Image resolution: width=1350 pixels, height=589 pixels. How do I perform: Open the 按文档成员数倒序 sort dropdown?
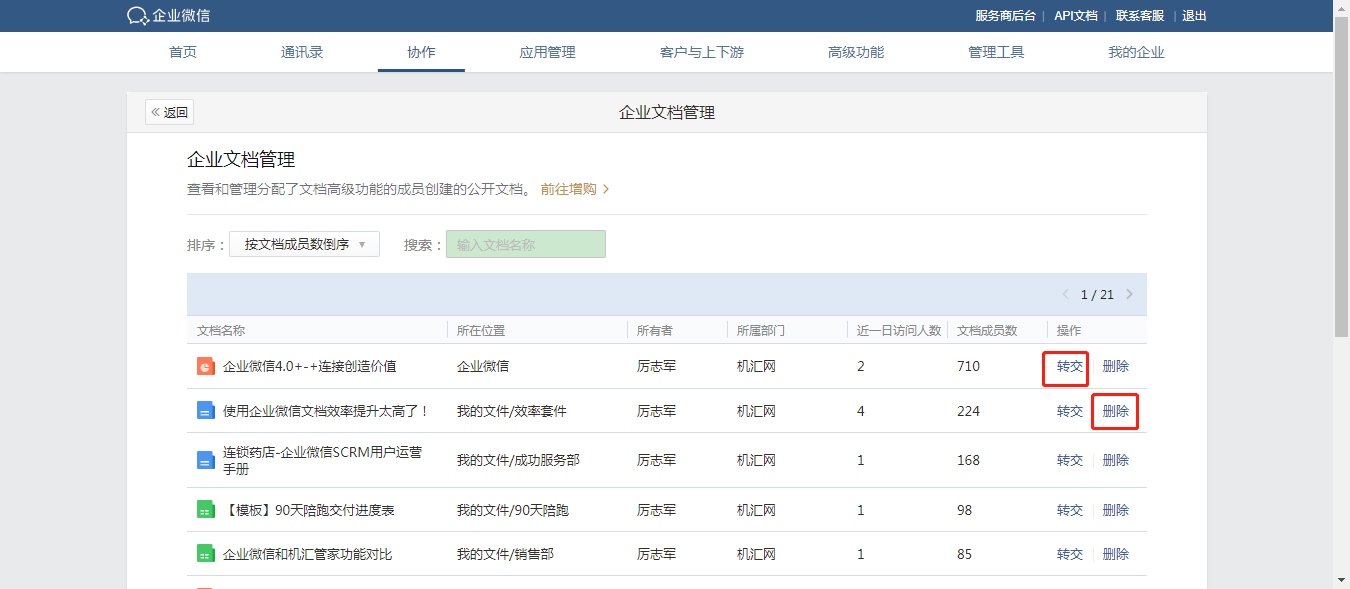coord(304,244)
